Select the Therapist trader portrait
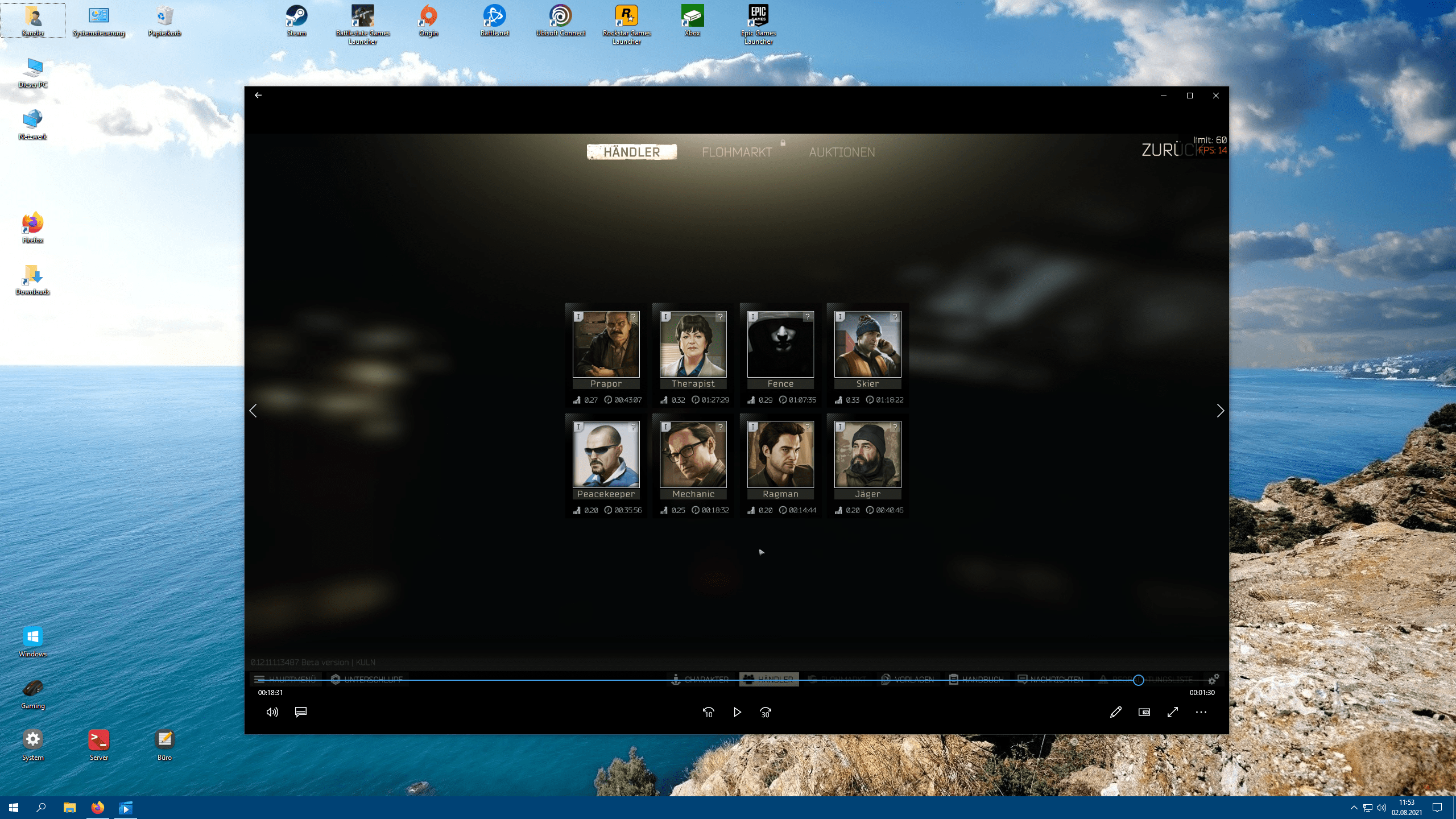This screenshot has width=1456, height=819. coord(693,345)
